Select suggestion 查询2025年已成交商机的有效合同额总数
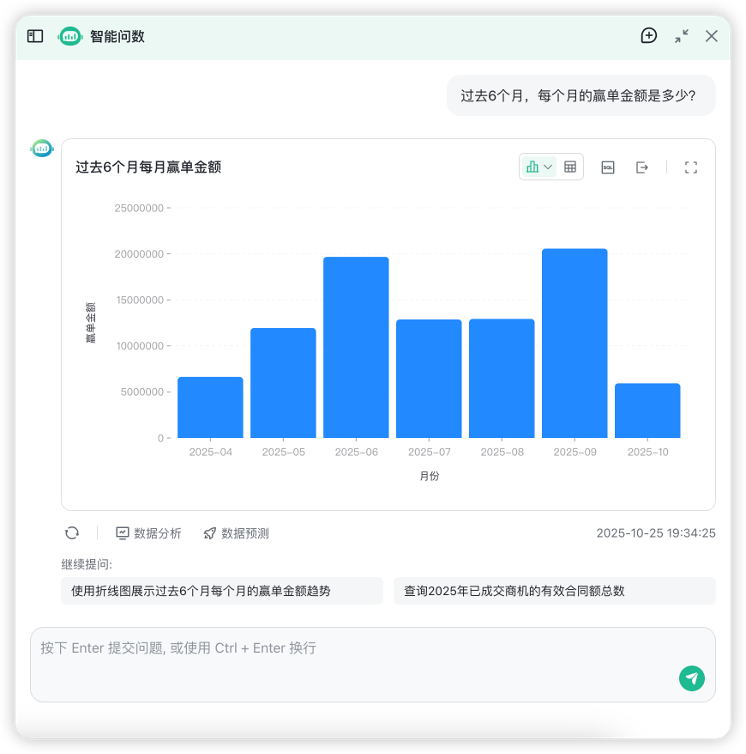Viewport: 746px width, 754px height. click(x=554, y=591)
